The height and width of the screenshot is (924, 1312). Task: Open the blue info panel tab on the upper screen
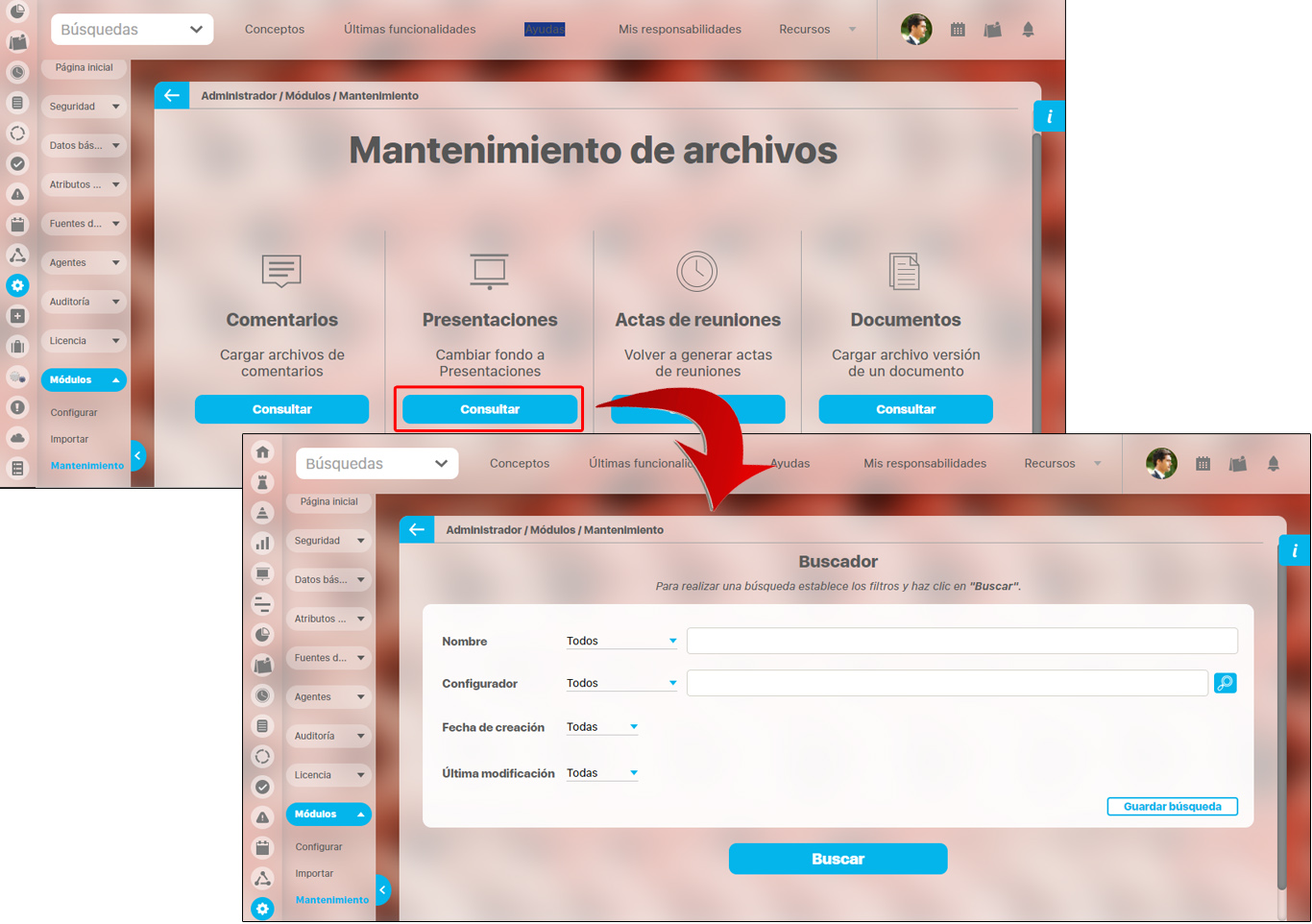1049,116
